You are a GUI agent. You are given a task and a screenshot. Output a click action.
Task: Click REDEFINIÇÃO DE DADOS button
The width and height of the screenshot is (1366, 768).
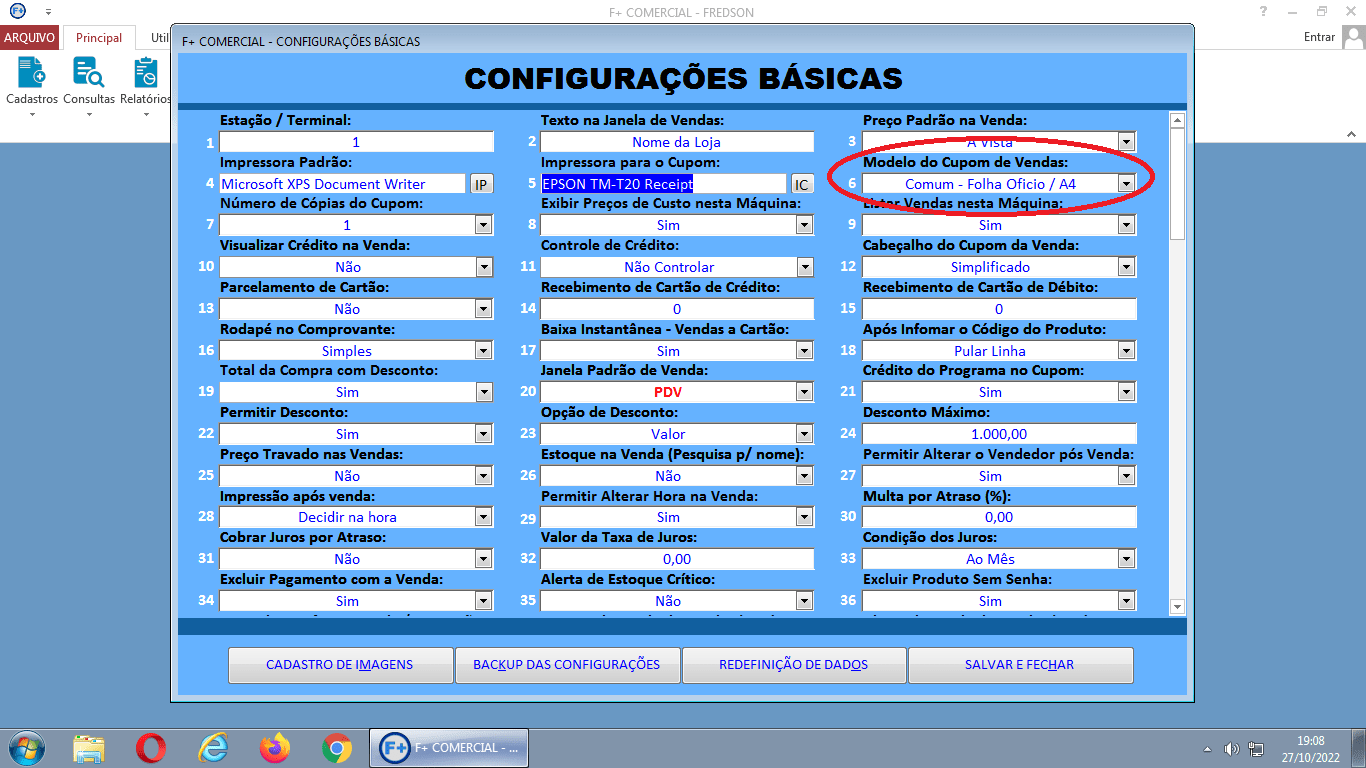pyautogui.click(x=794, y=665)
